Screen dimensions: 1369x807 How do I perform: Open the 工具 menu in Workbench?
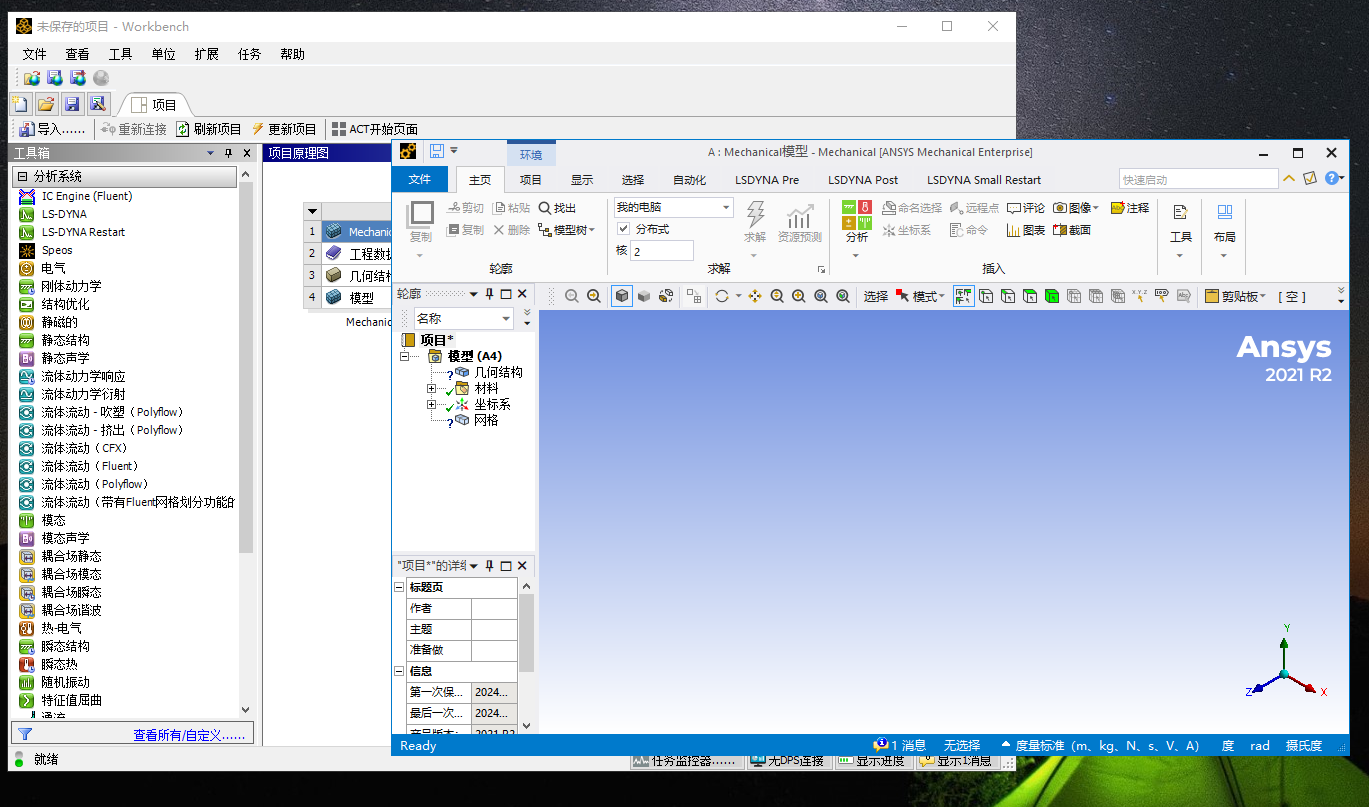[120, 54]
